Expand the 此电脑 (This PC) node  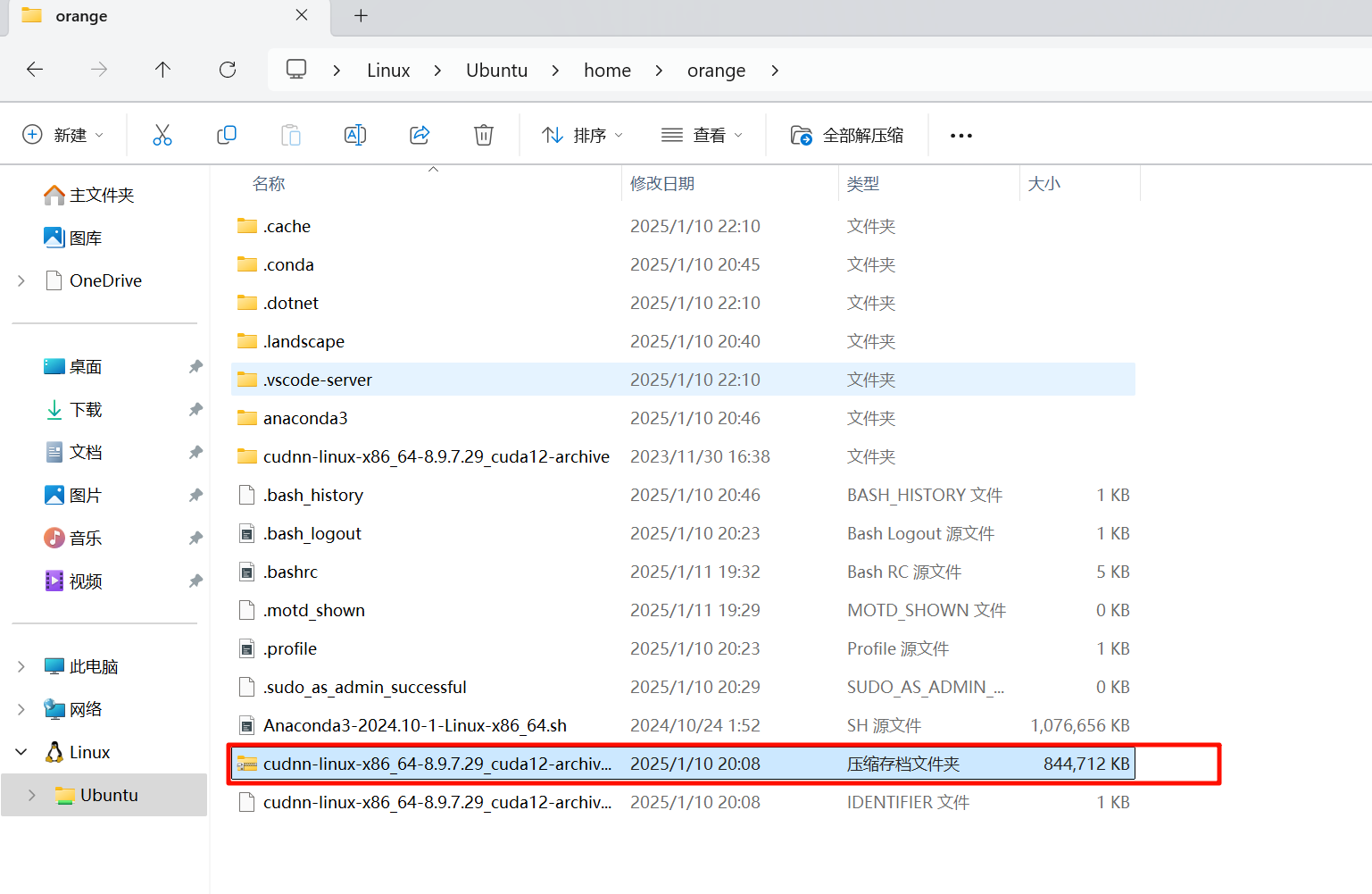point(21,667)
